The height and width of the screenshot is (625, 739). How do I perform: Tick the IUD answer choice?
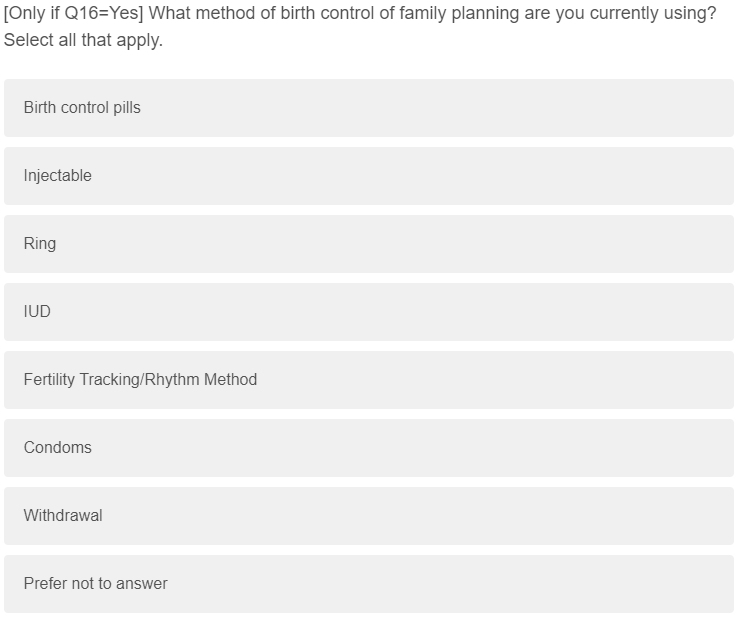(x=368, y=312)
